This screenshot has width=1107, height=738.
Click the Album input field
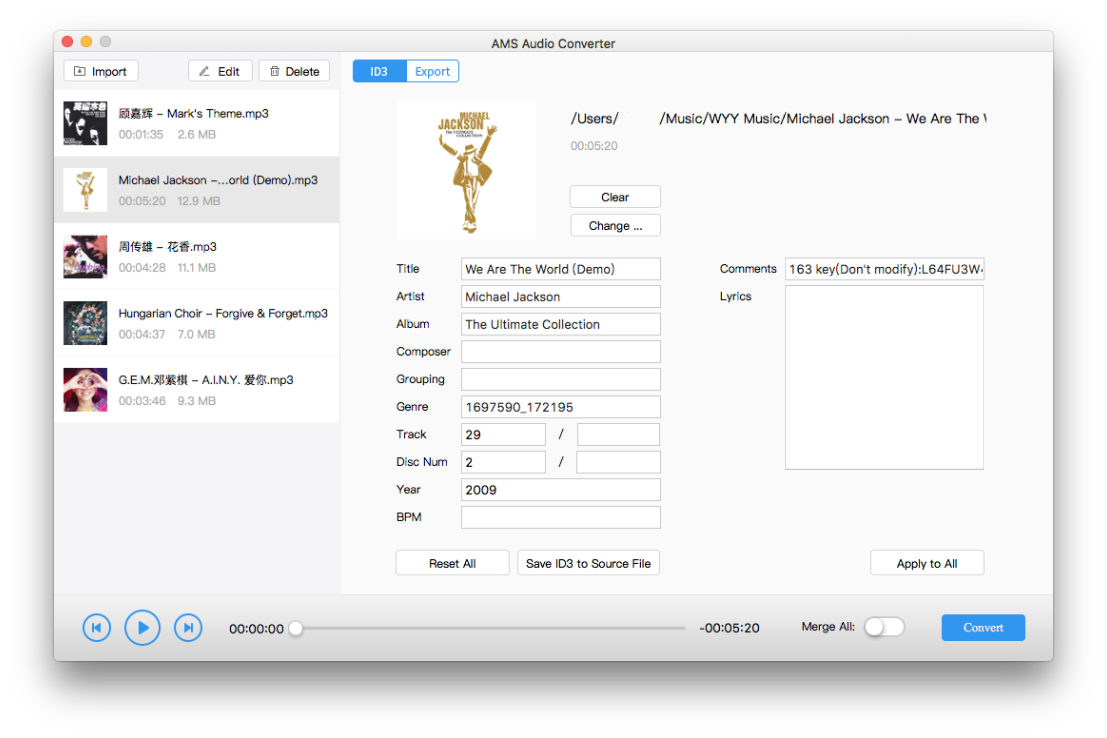coord(561,324)
